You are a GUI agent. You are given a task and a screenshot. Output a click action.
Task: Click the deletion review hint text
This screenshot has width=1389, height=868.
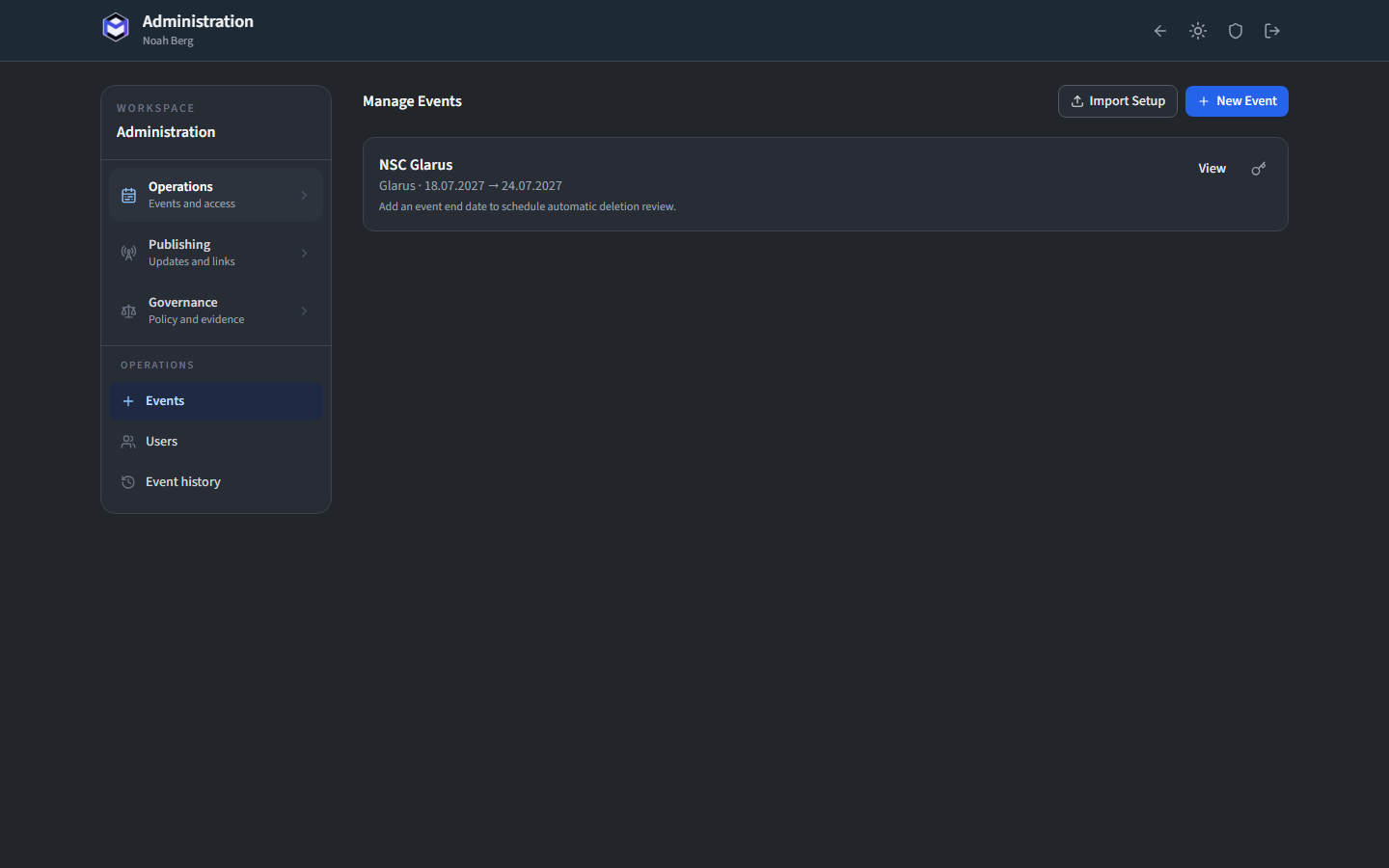[x=528, y=206]
